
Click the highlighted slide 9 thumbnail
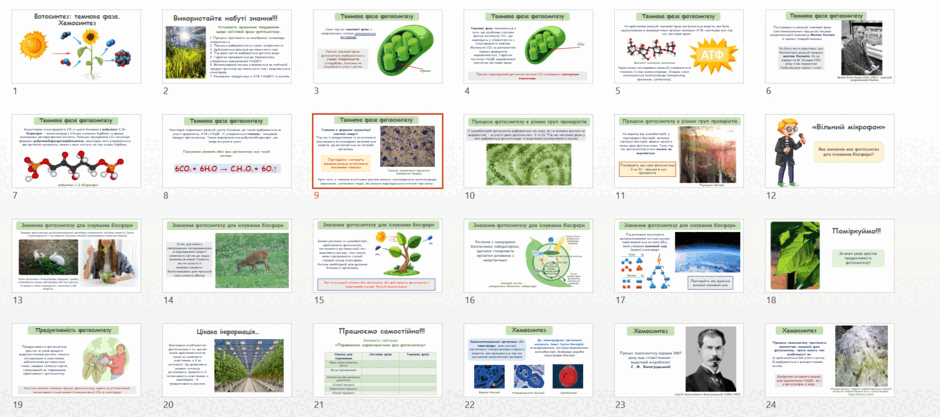378,151
